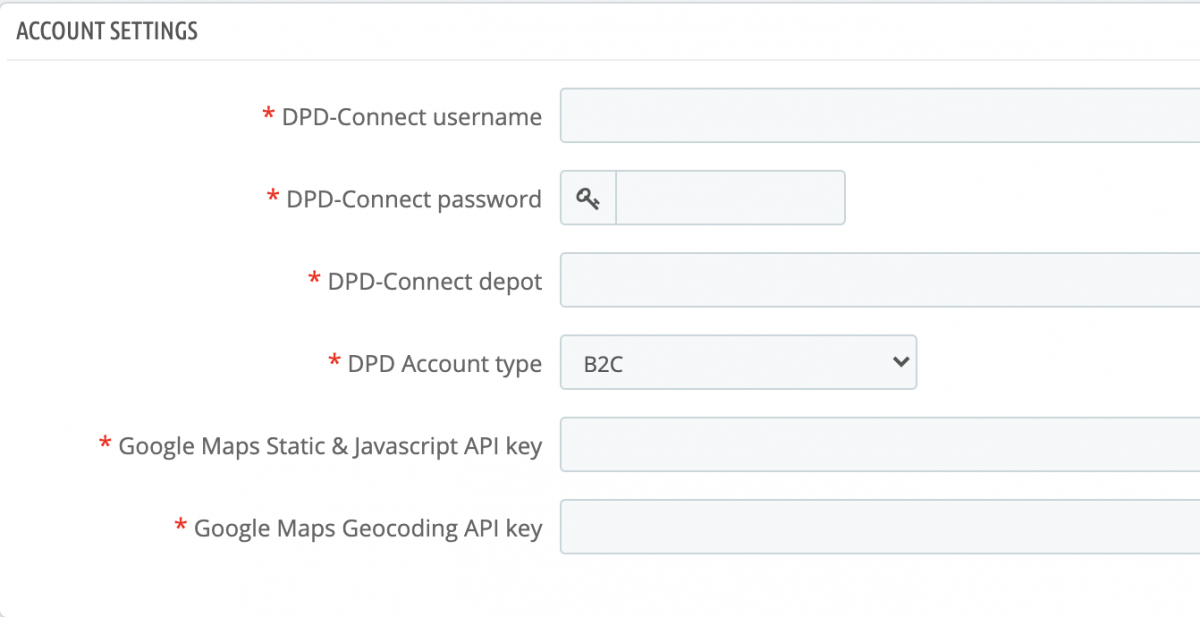This screenshot has height=617, width=1200.
Task: Click the Google Maps Static & Javascript API key label
Action: click(x=330, y=446)
